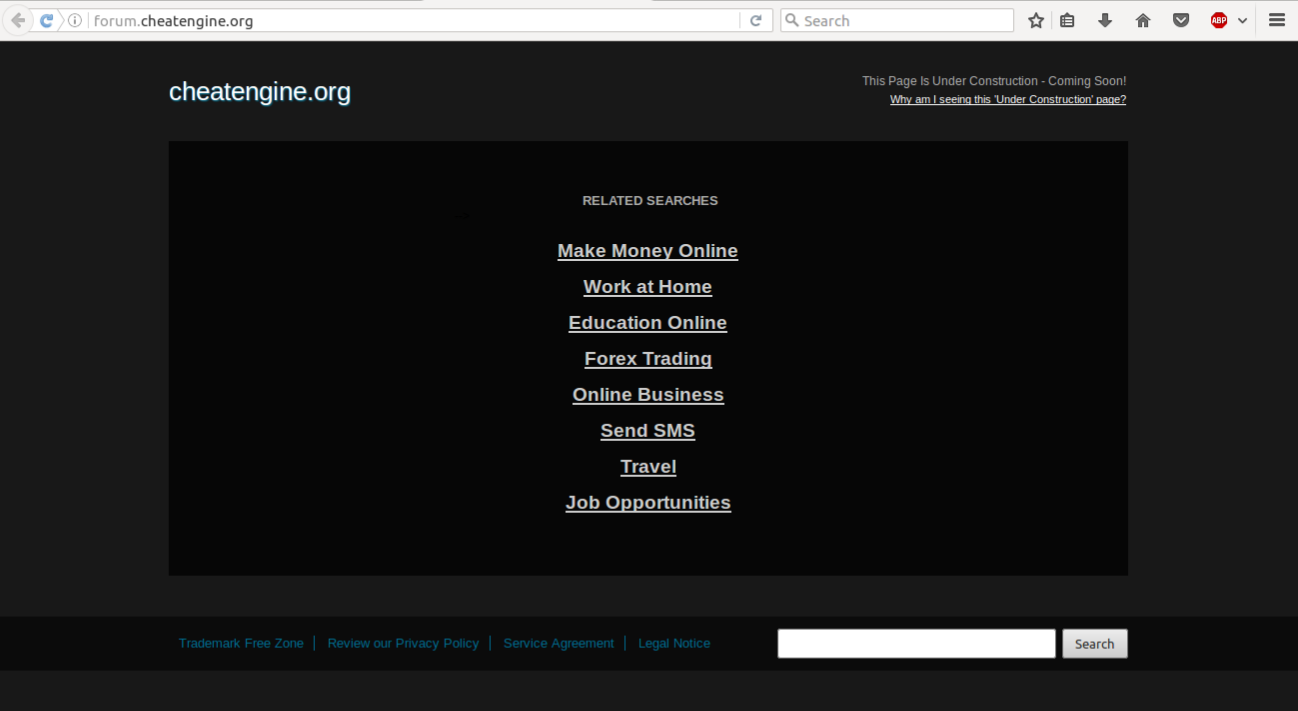Click the Adblock Plus ABP icon
This screenshot has width=1298, height=711.
tap(1218, 20)
